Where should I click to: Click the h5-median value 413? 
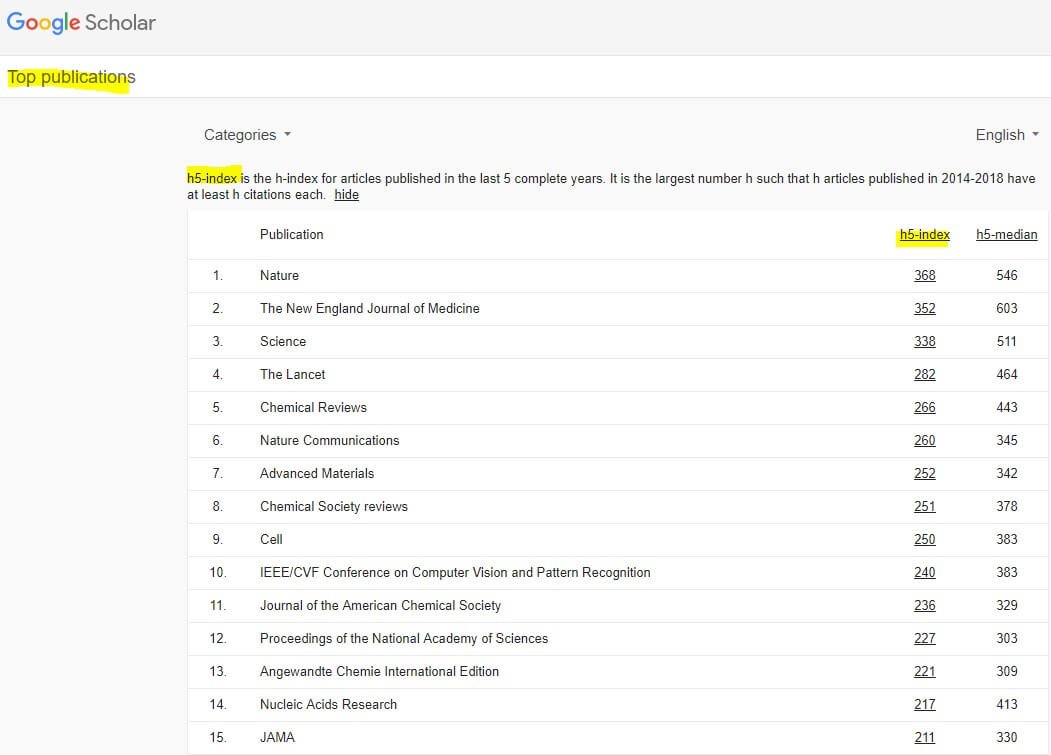(x=1006, y=704)
